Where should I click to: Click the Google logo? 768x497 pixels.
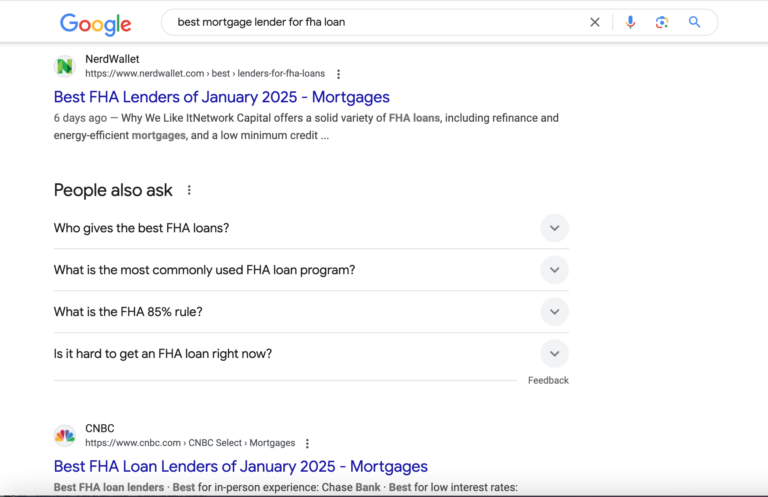96,24
